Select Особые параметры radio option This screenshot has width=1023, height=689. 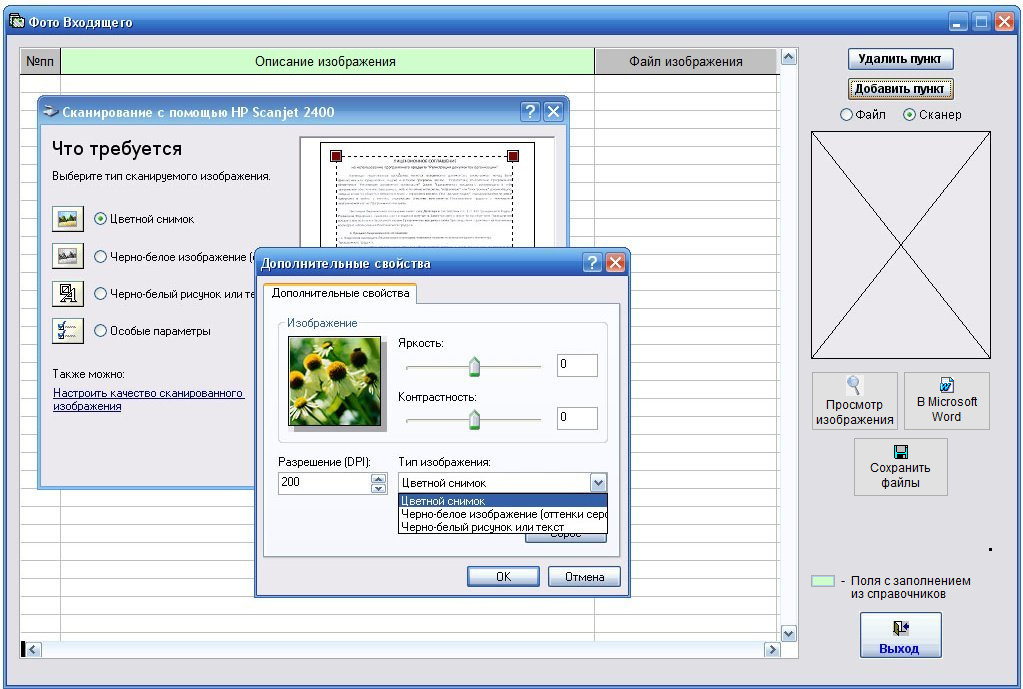100,331
